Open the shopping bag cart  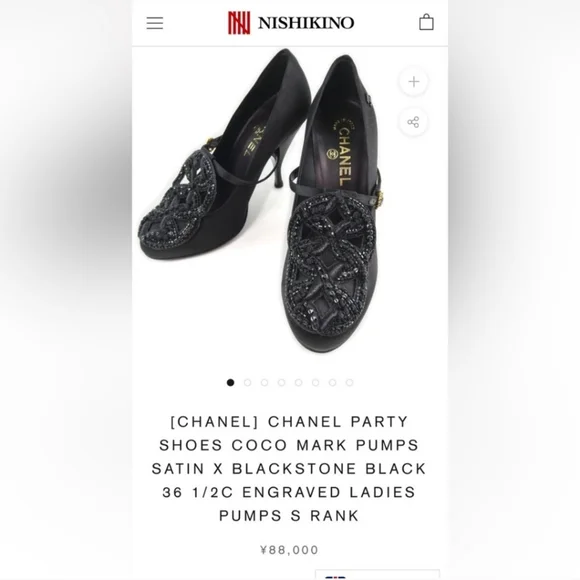pos(426,22)
